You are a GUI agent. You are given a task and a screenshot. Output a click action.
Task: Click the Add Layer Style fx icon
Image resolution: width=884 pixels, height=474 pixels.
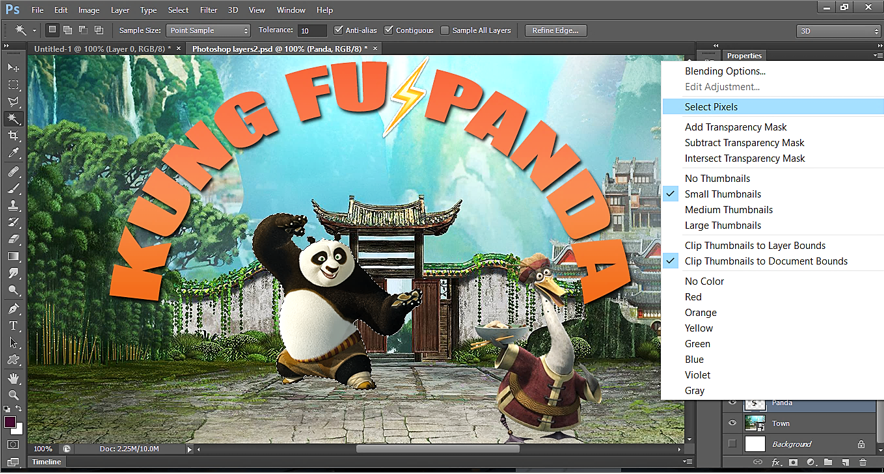click(776, 462)
